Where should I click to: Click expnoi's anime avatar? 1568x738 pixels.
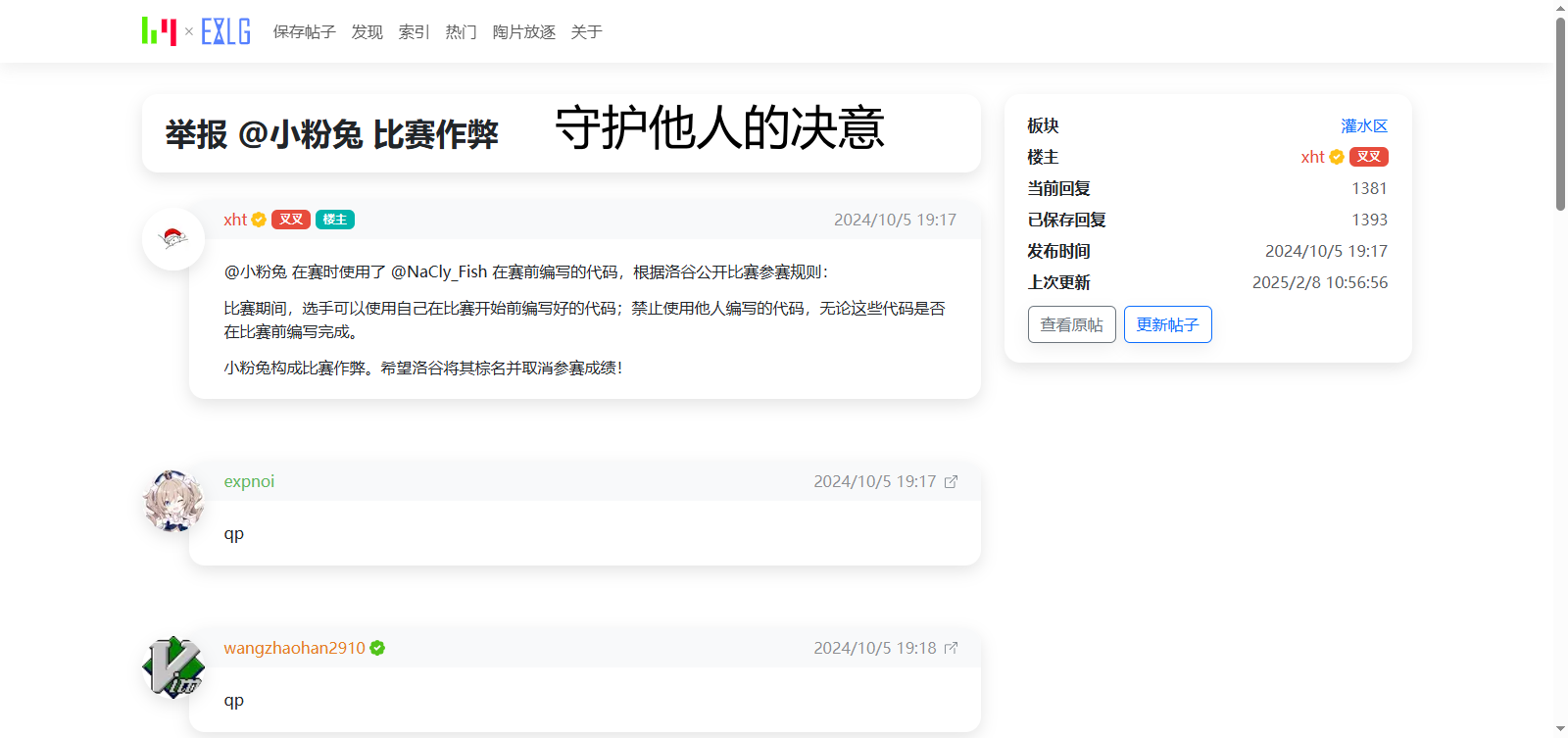coord(173,501)
